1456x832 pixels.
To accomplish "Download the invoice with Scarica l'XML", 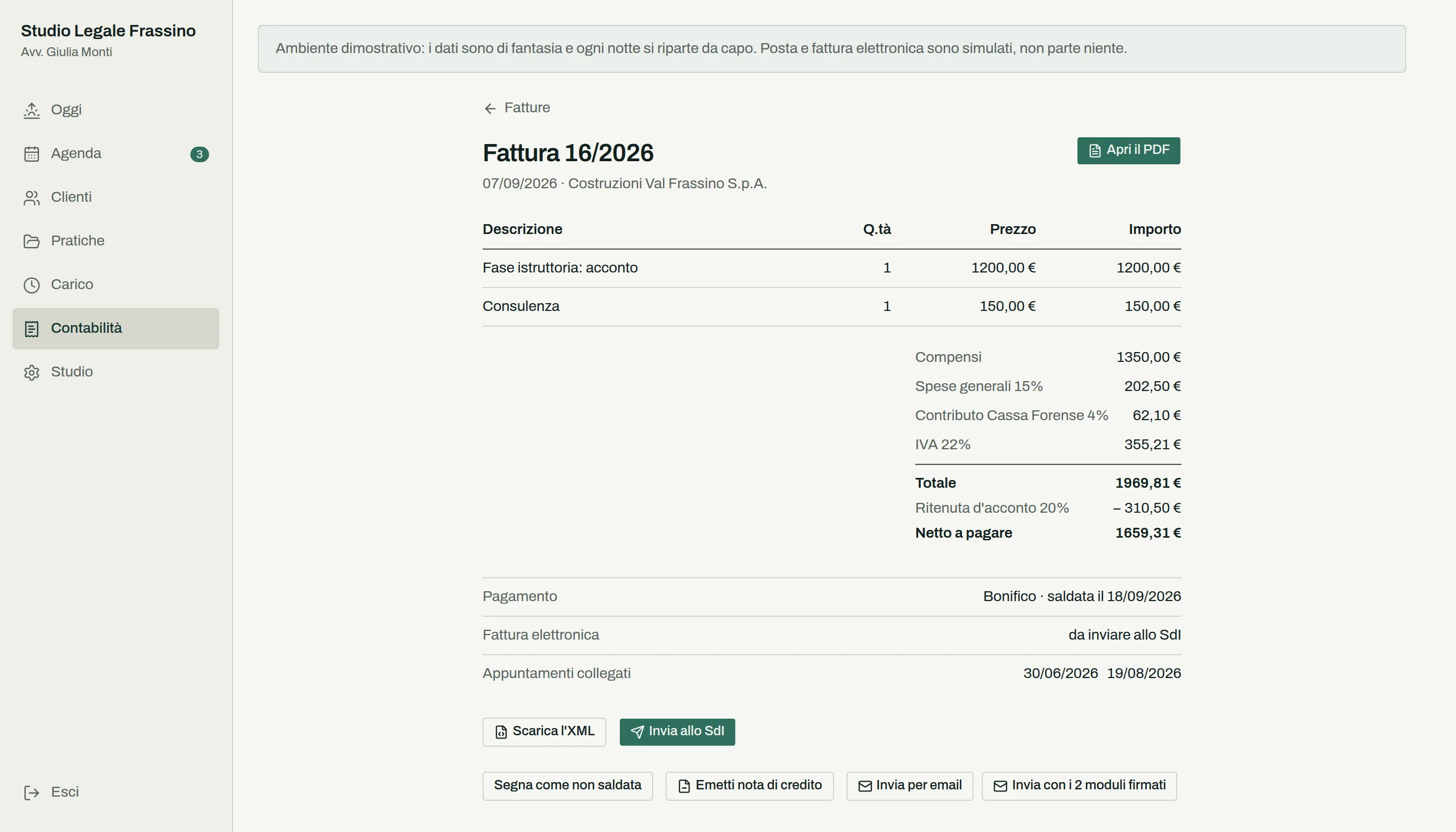I will click(544, 732).
